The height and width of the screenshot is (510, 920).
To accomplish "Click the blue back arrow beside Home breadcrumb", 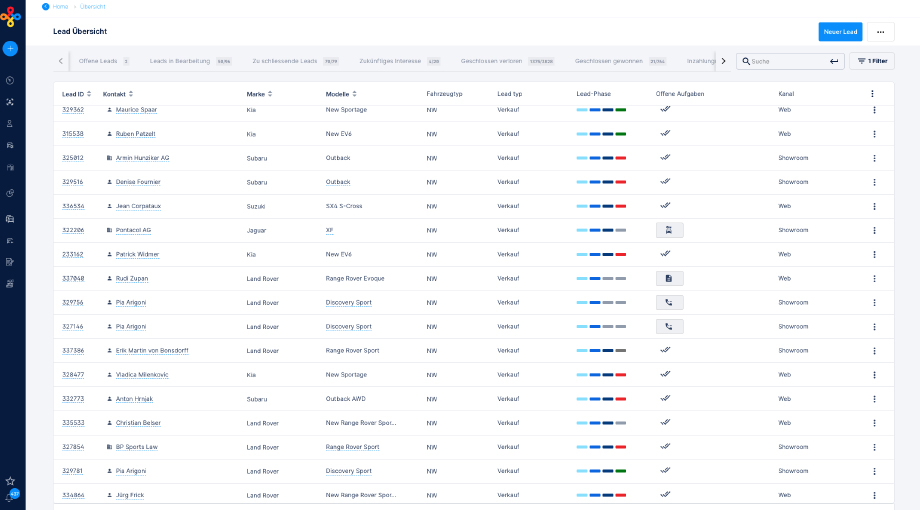I will (45, 6).
